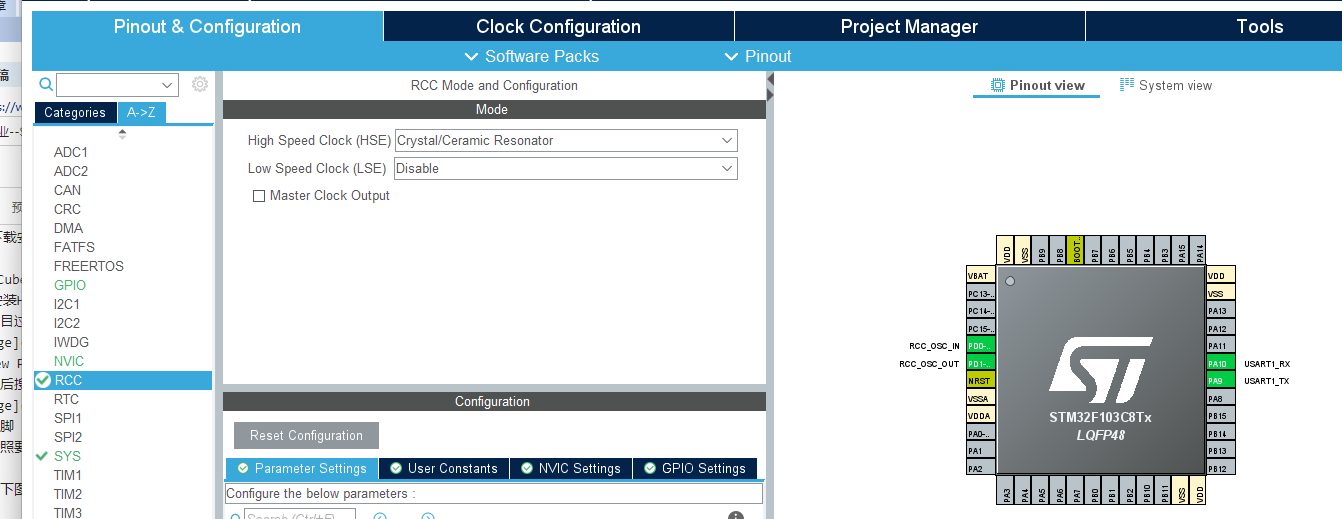
Task: Open the NVIC Settings tab
Action: coord(570,468)
